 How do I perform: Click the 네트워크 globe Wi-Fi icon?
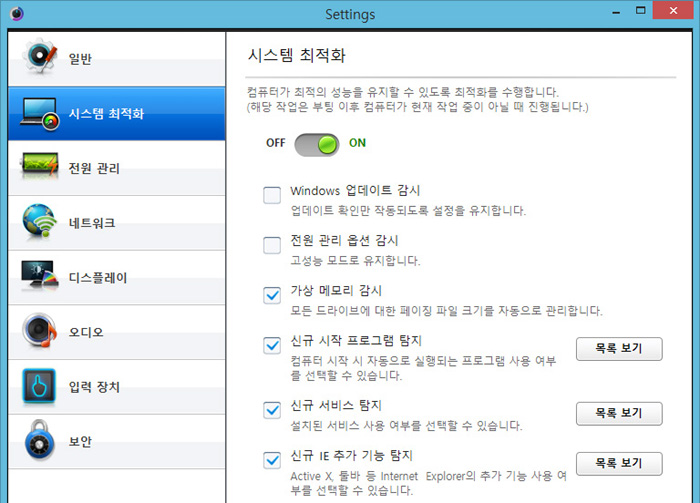click(x=39, y=221)
